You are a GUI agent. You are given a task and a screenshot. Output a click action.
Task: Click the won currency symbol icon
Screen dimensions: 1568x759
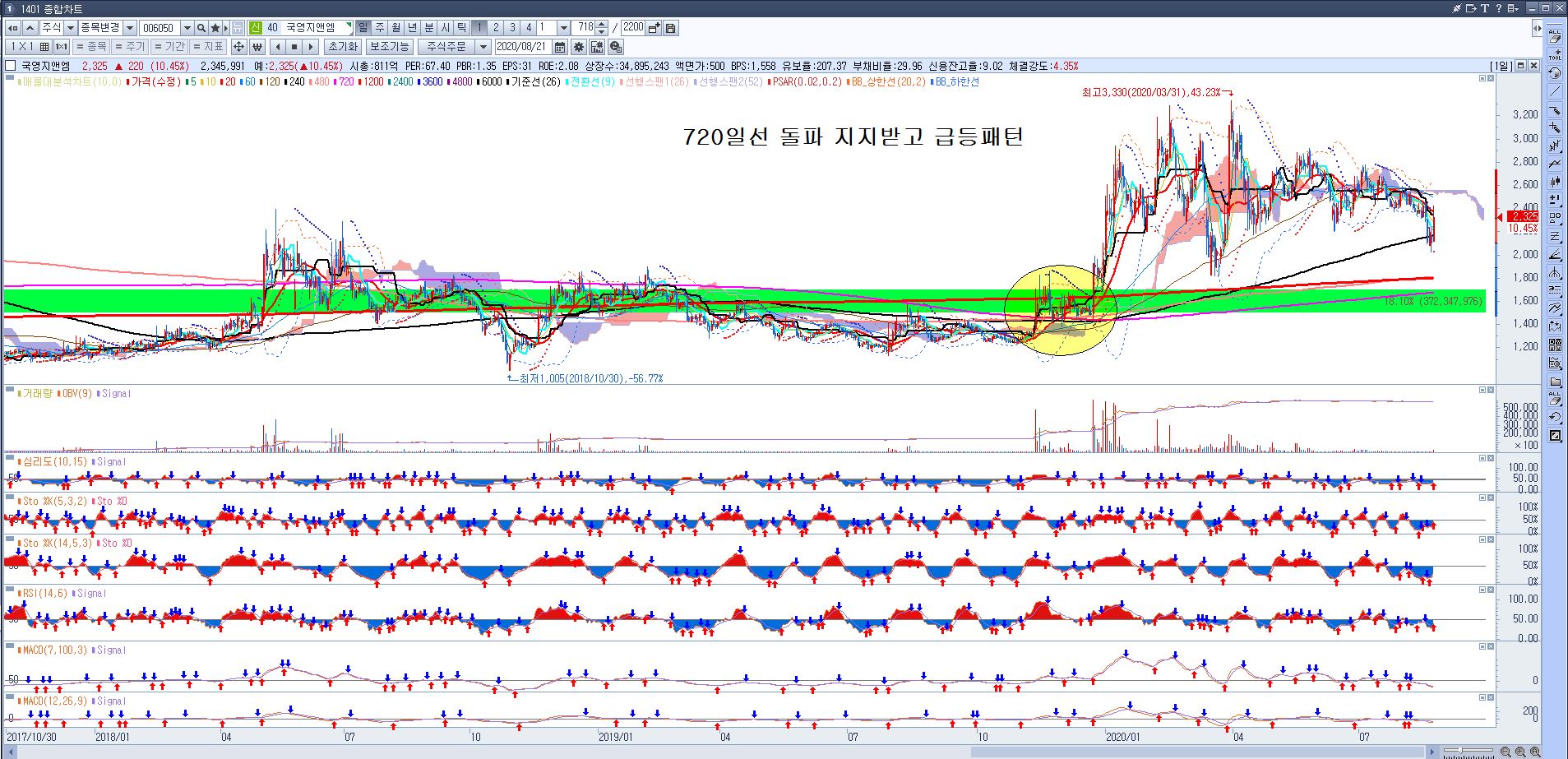(x=257, y=47)
